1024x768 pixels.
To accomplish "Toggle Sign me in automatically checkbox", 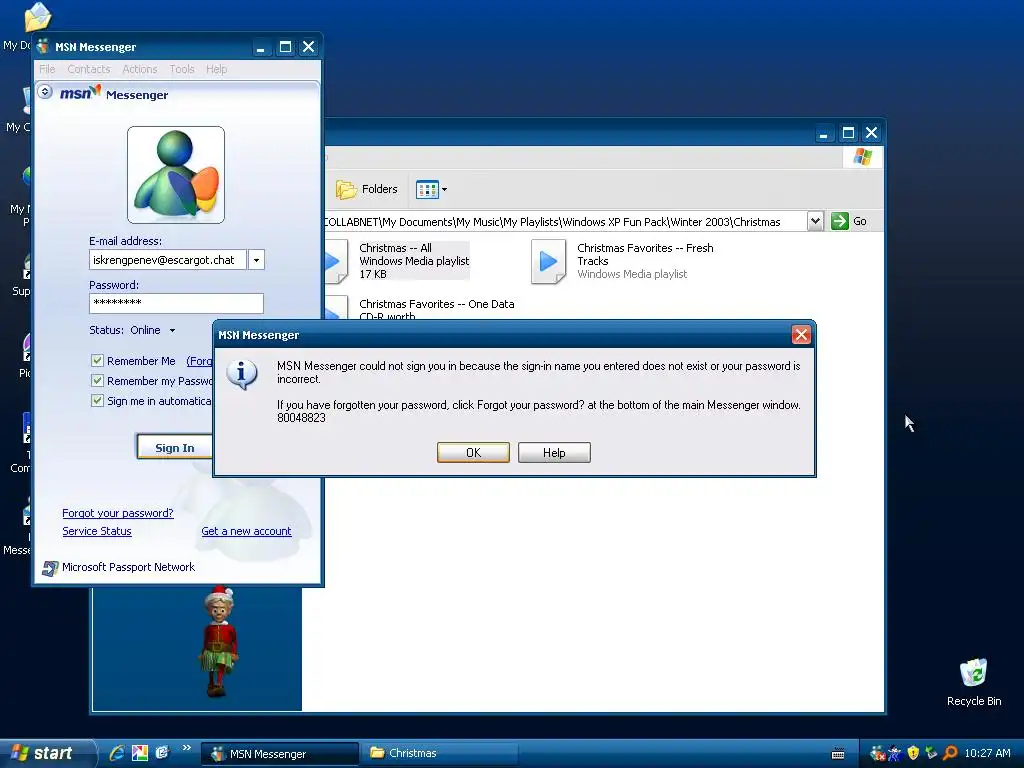I will point(97,400).
